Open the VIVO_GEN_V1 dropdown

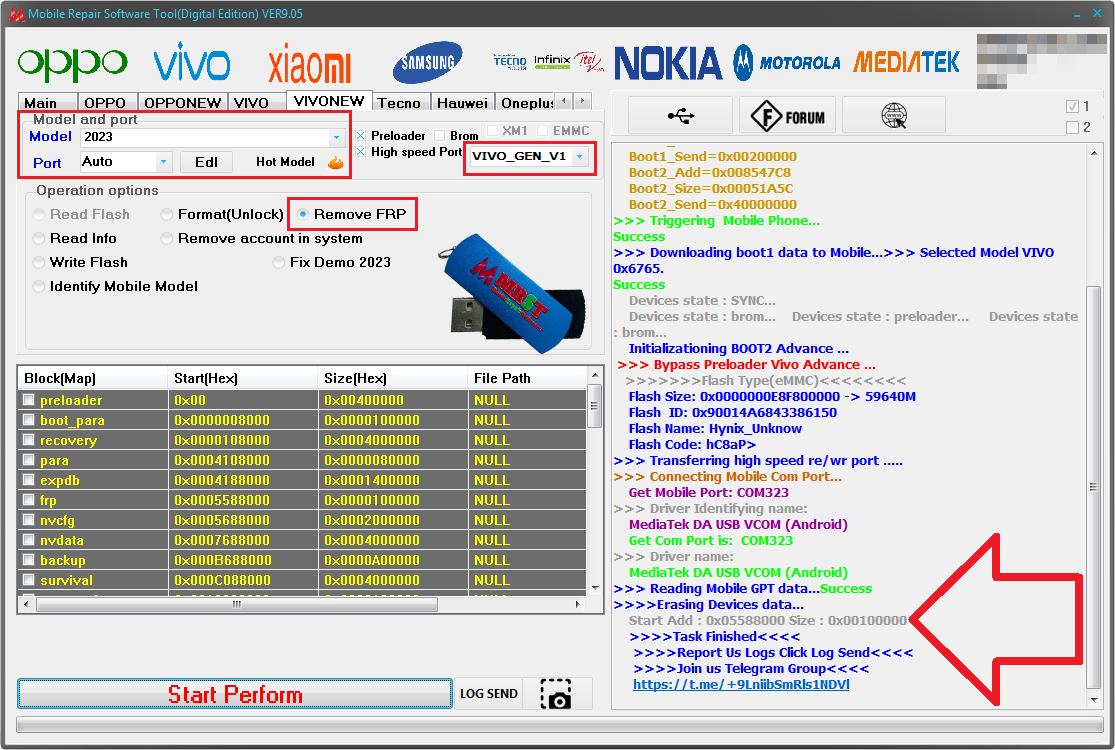580,156
